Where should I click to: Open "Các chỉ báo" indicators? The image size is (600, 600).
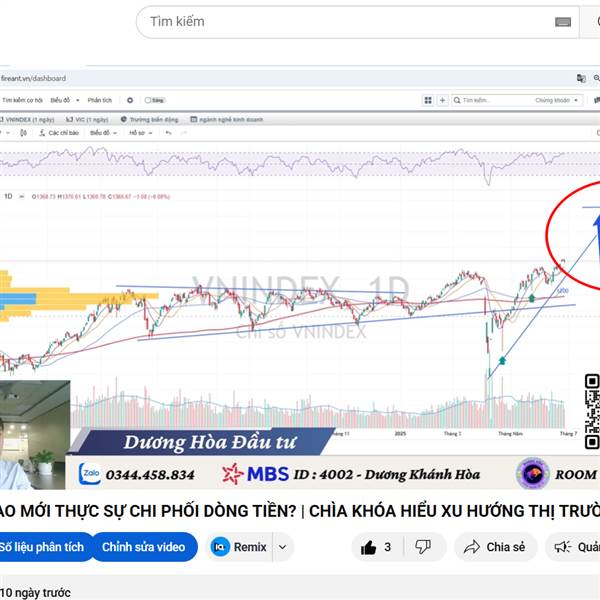click(x=59, y=133)
